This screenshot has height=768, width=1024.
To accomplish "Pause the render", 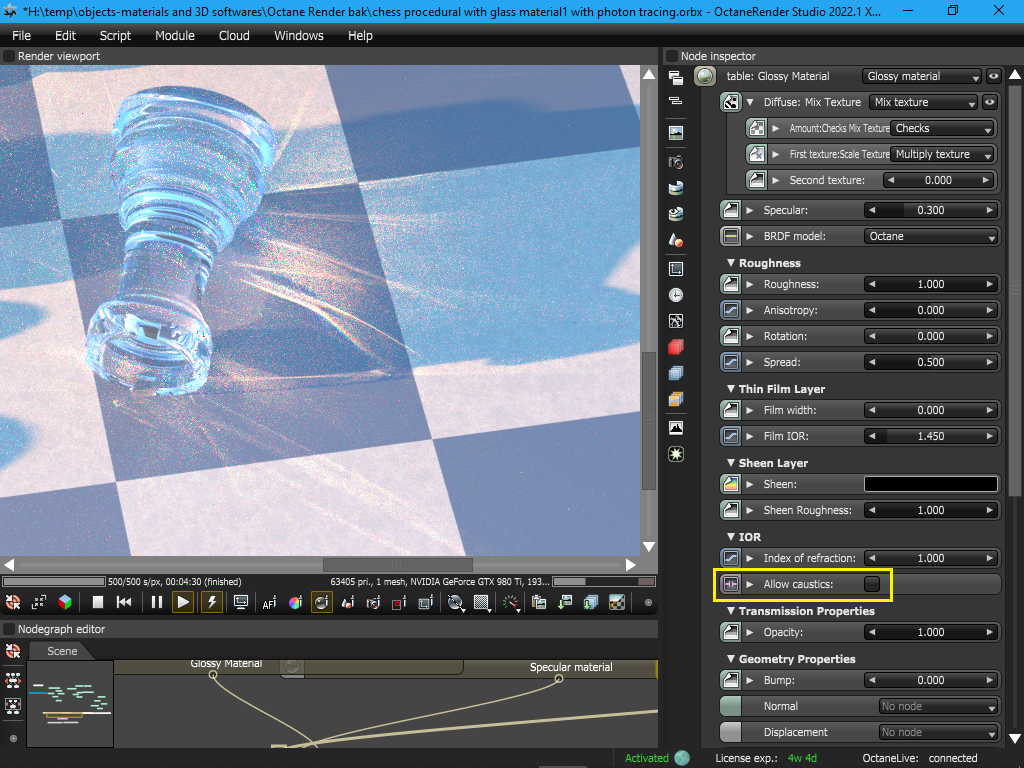I will tap(157, 602).
